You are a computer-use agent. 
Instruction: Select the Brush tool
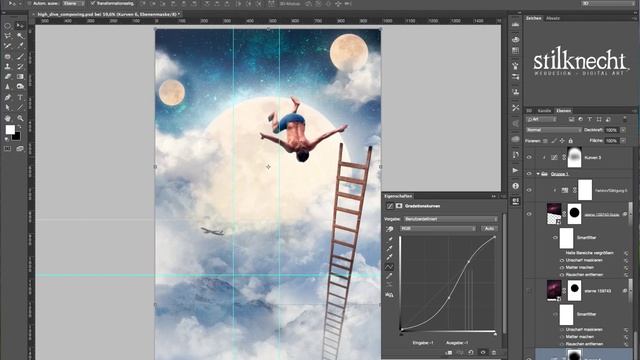tap(20, 56)
